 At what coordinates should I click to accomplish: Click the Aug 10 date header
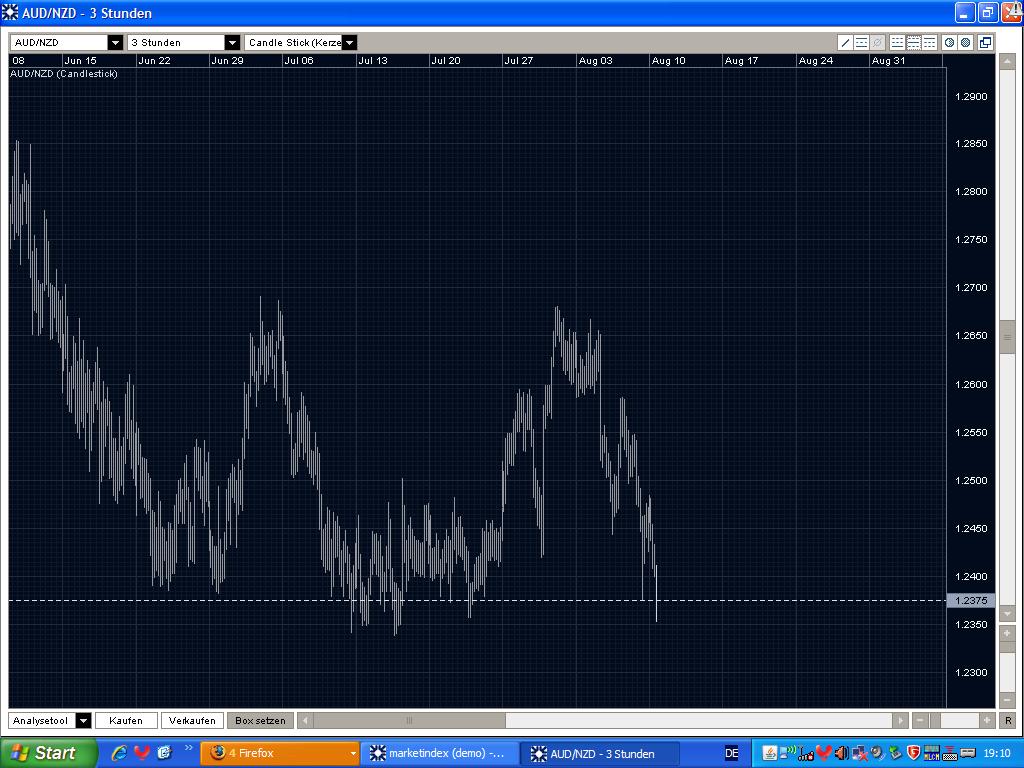click(669, 60)
